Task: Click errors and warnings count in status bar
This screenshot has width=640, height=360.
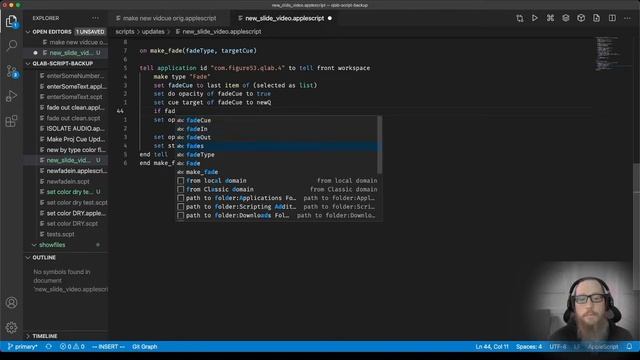Action: 72,347
